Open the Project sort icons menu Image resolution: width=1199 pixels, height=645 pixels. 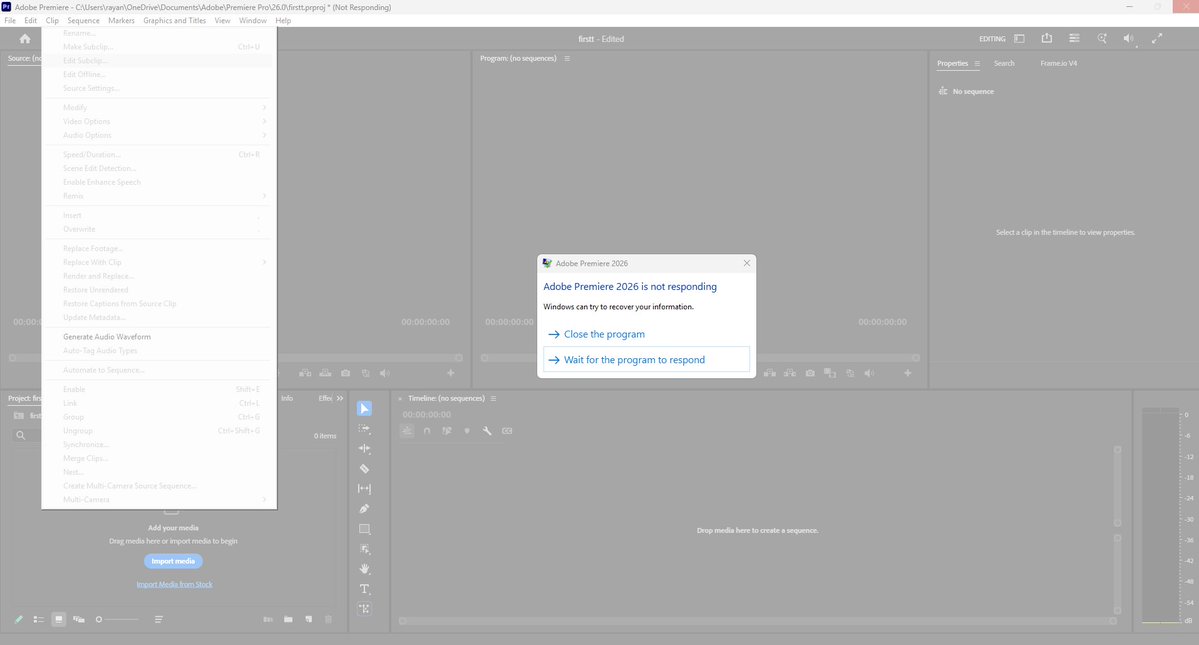(158, 619)
